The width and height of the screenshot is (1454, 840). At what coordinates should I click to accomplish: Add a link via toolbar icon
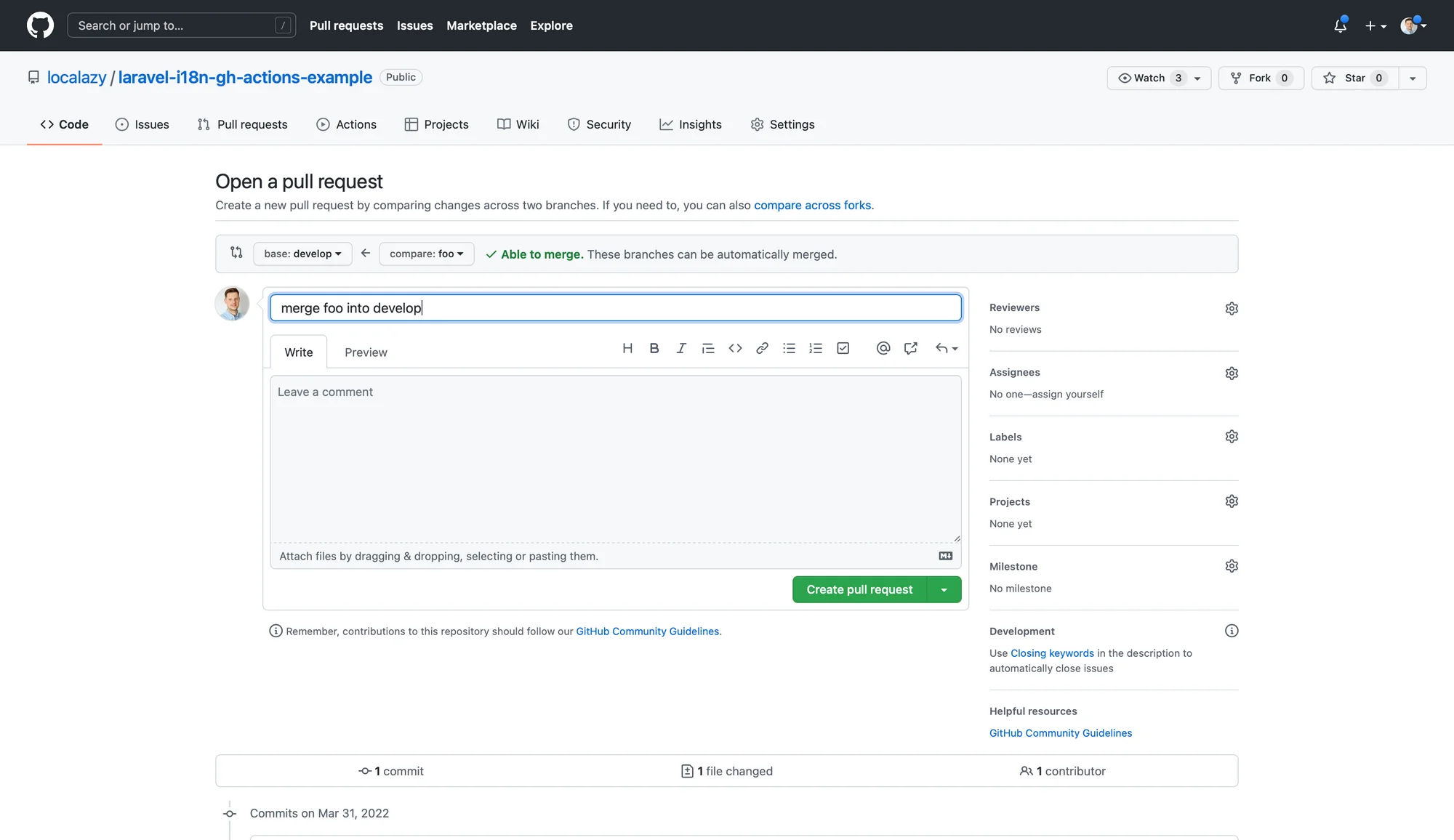pos(762,348)
